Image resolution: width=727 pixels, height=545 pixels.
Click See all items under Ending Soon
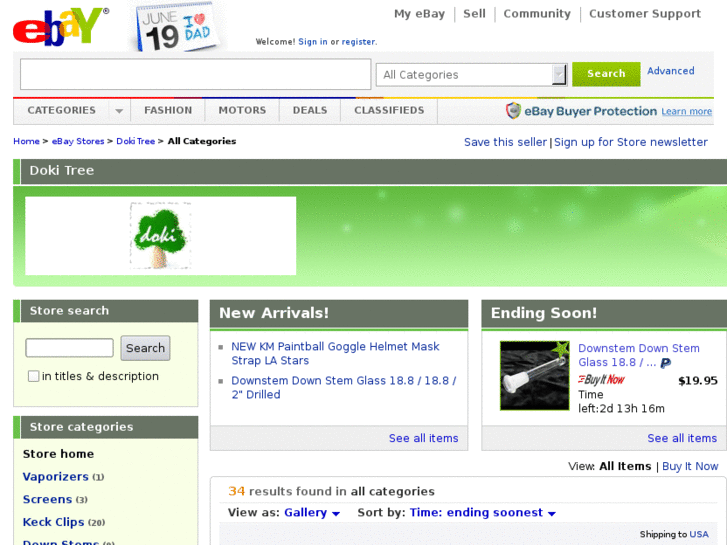click(682, 438)
